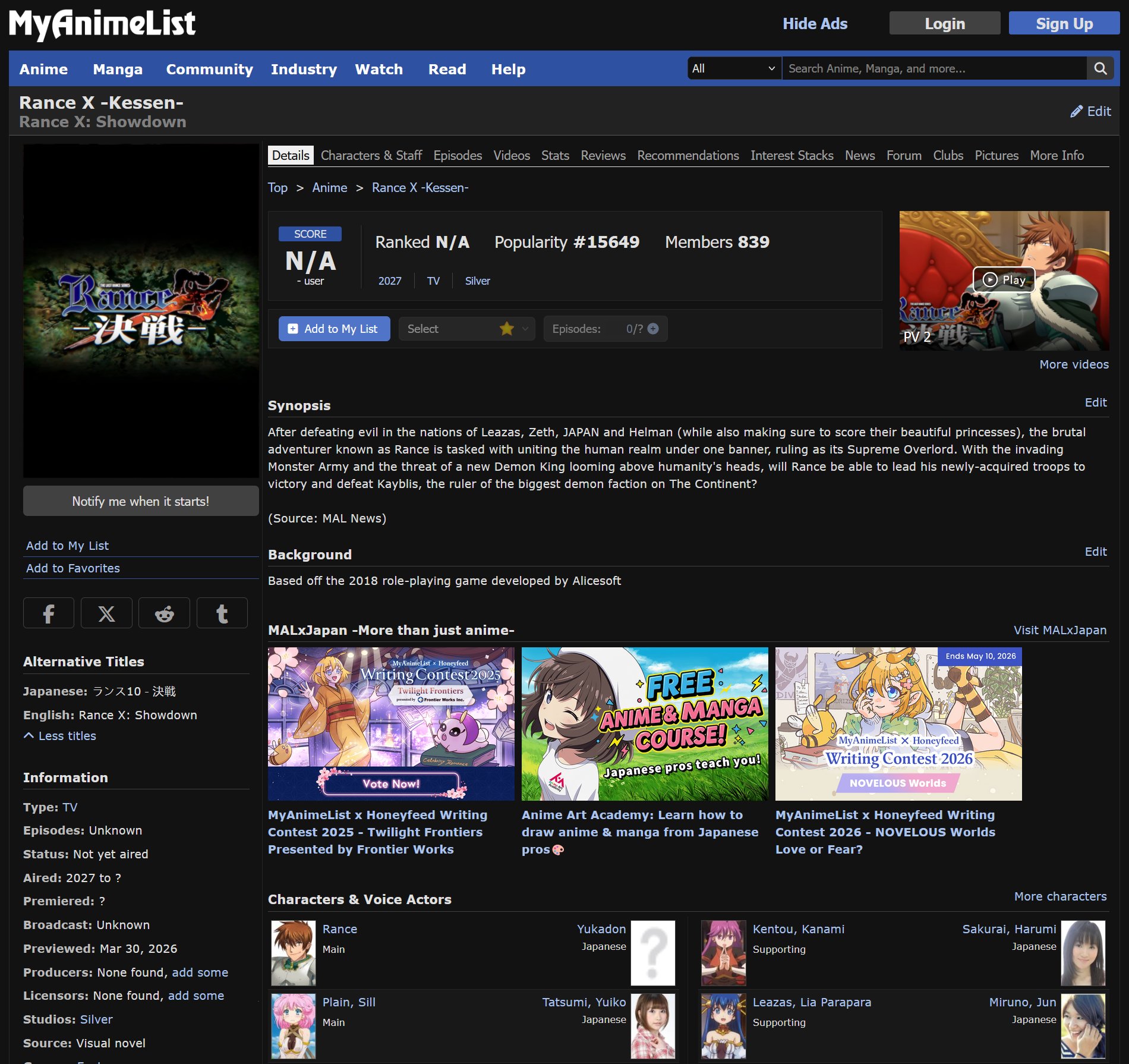Open the Anime navigation menu
Screen dimensions: 1129x1064
pyautogui.click(x=43, y=70)
